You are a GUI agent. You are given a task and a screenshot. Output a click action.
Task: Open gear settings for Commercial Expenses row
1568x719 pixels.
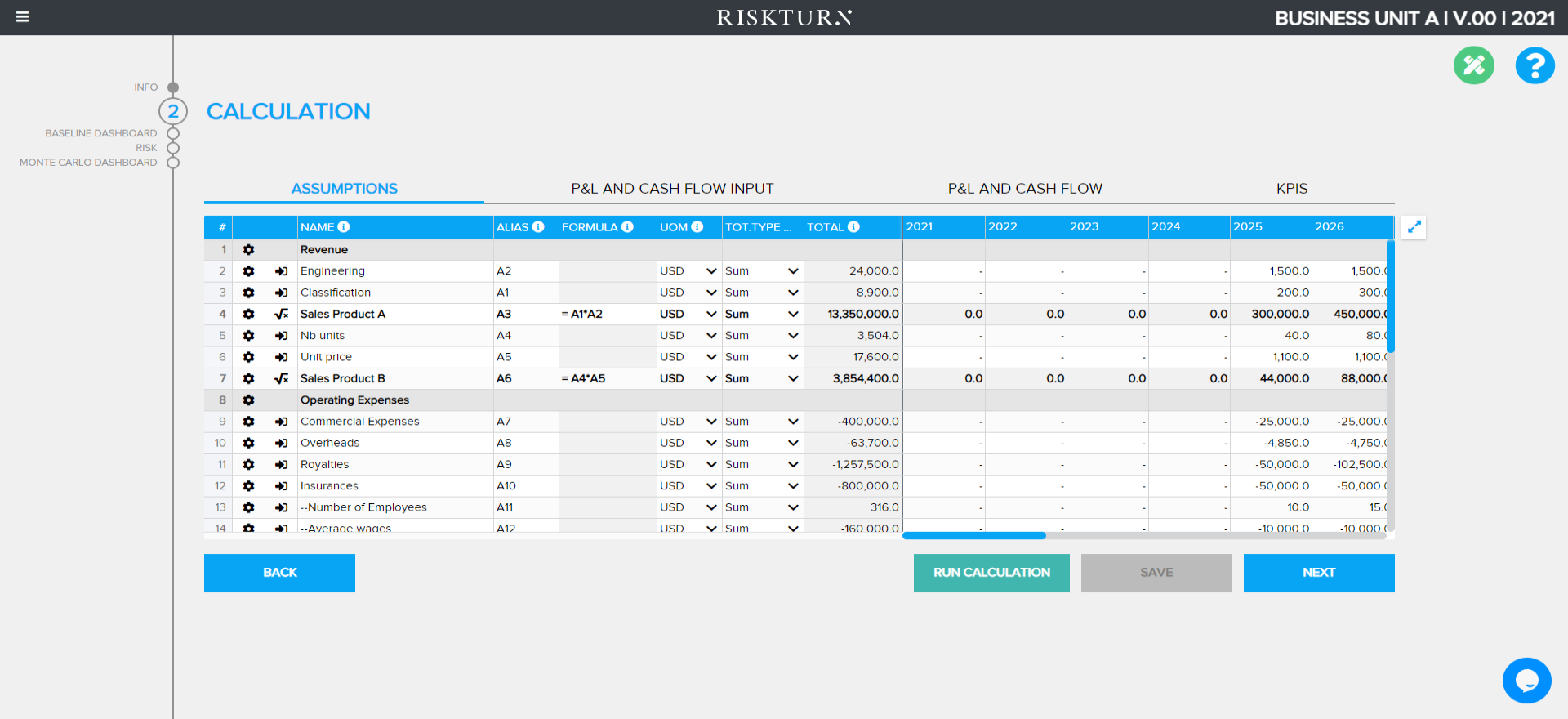pyautogui.click(x=248, y=422)
